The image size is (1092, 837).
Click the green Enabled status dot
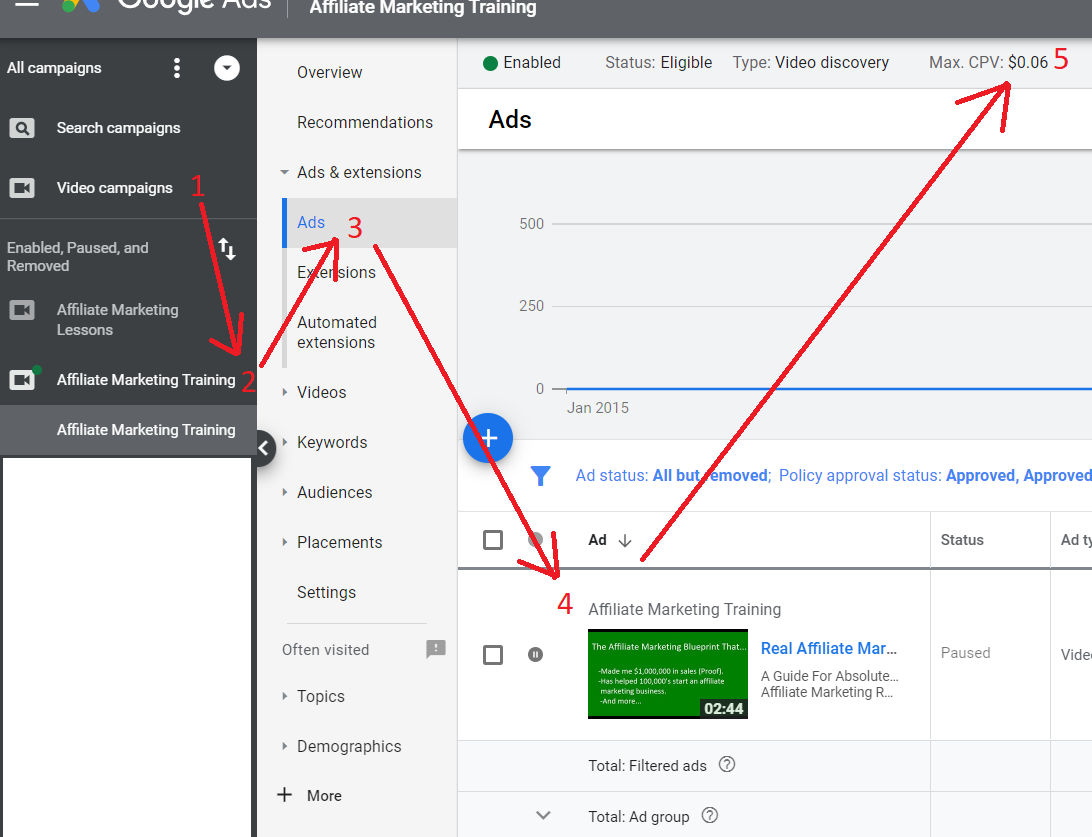[x=490, y=63]
